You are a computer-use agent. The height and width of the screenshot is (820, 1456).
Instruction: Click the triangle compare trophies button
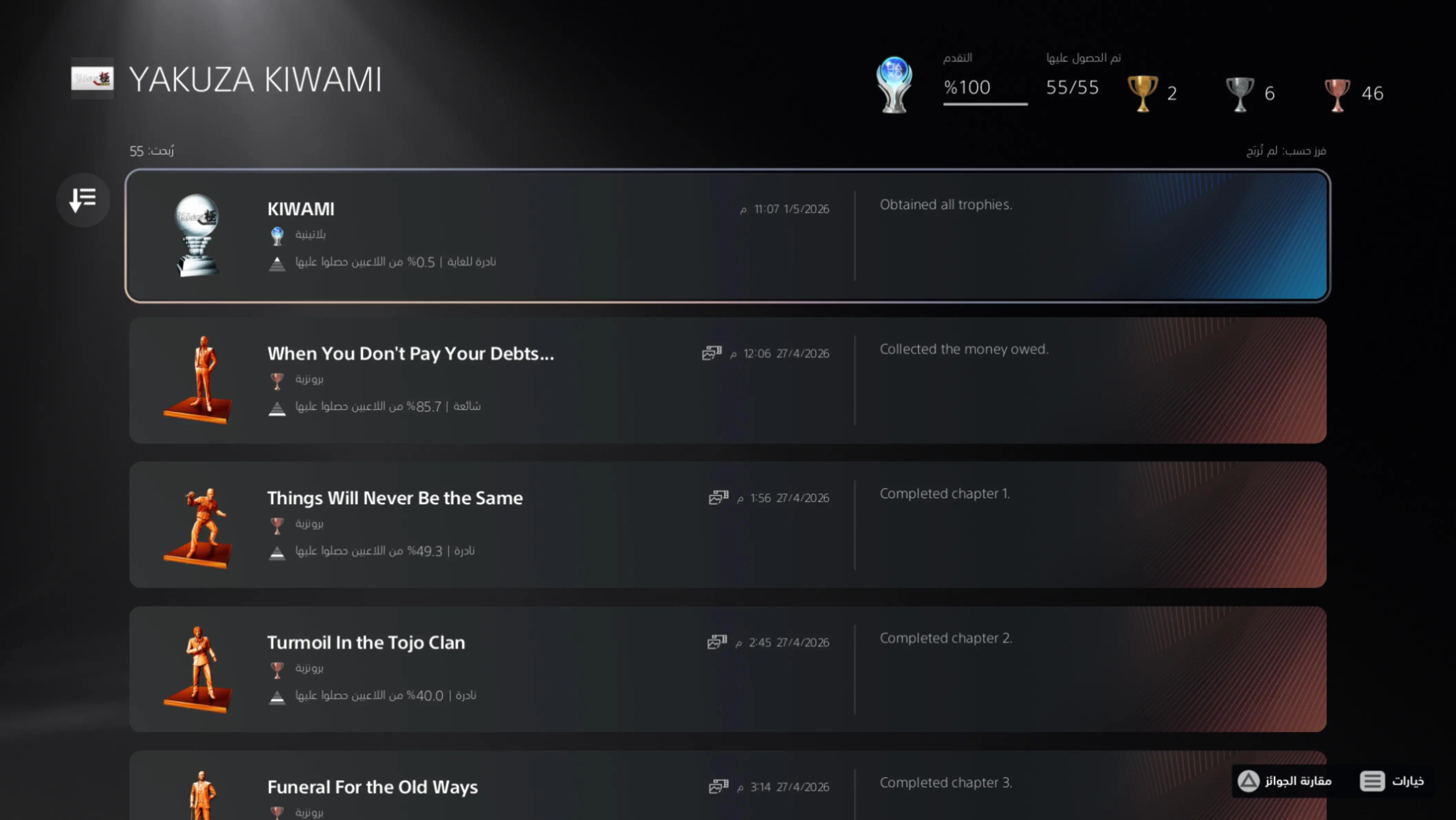tap(1284, 781)
